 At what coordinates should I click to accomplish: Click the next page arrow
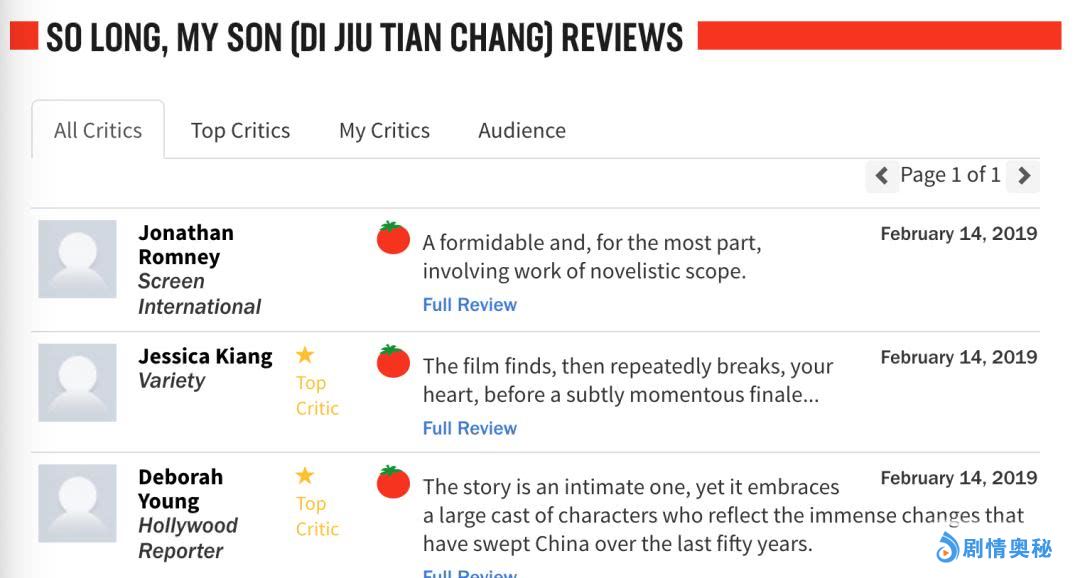click(x=1023, y=176)
